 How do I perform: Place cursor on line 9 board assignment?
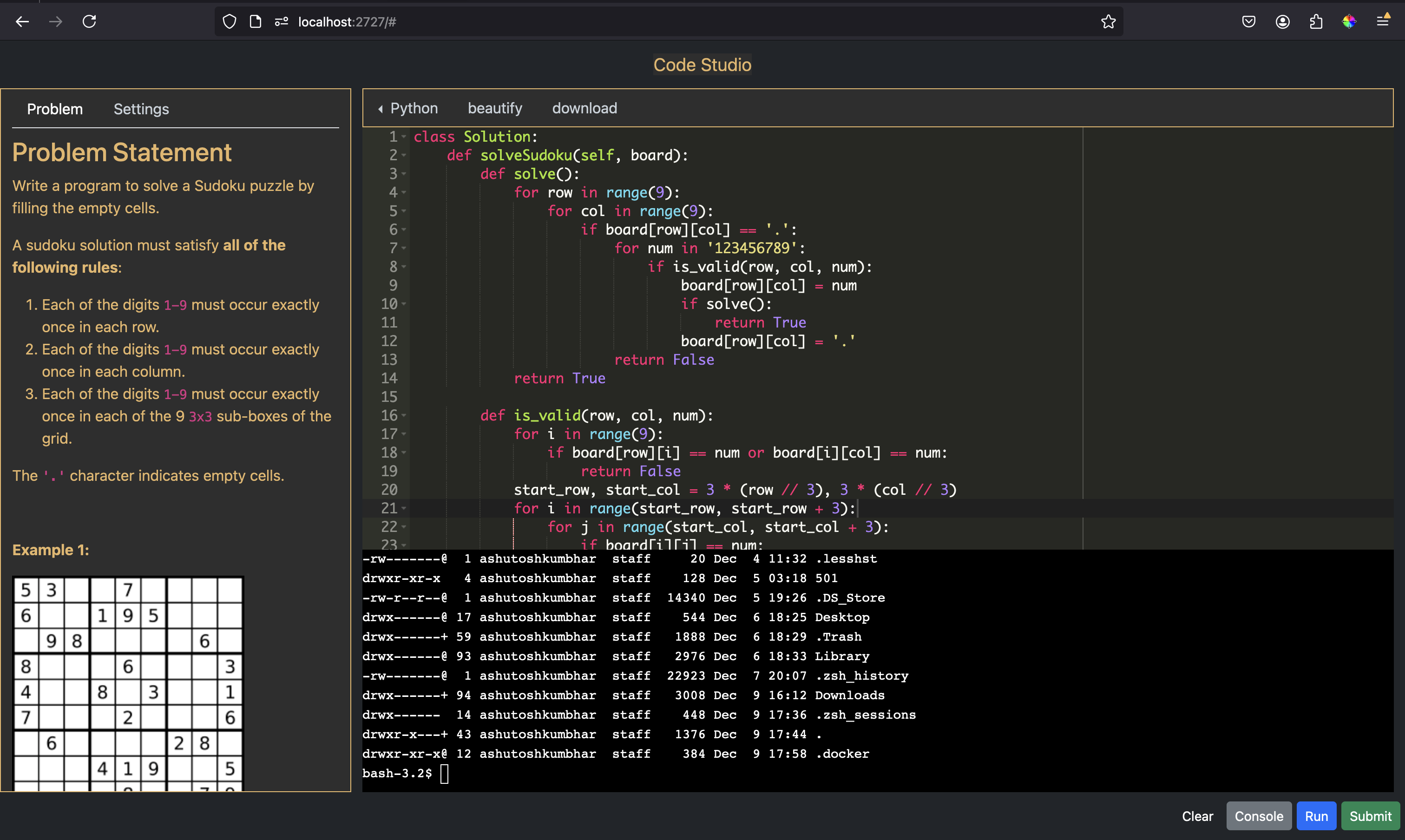pyautogui.click(x=768, y=285)
